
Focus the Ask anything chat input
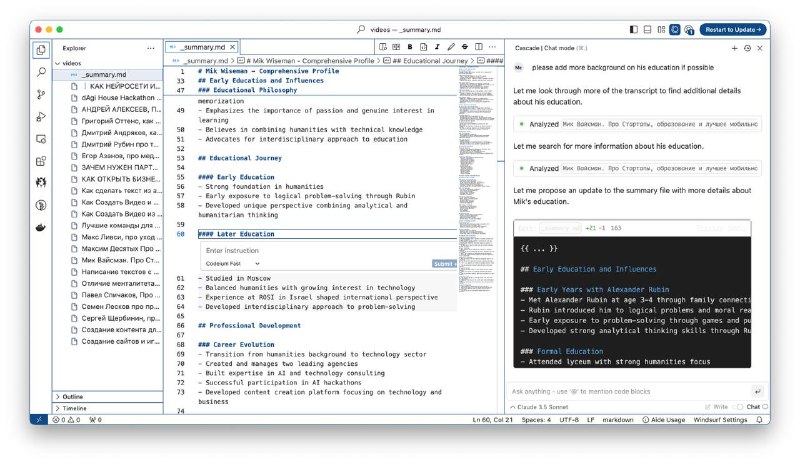tap(628, 392)
